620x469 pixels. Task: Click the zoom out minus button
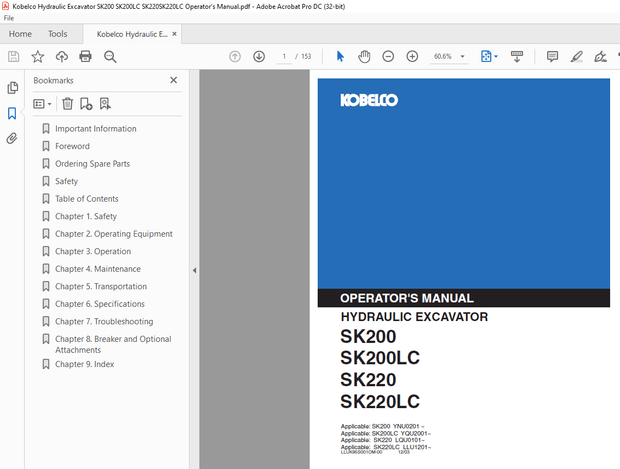point(388,56)
